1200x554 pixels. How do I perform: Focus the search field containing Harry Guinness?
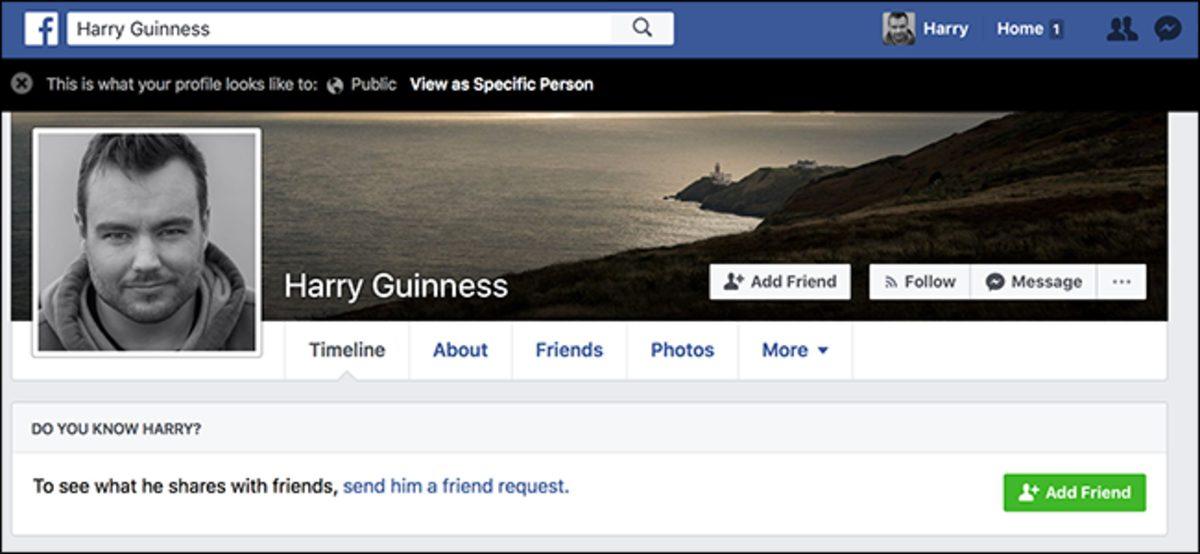pos(340,29)
